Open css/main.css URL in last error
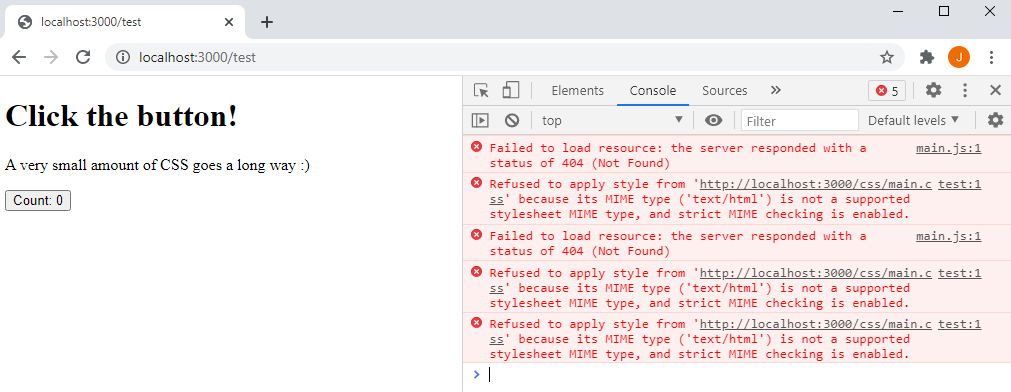1011x392 pixels. tap(816, 324)
